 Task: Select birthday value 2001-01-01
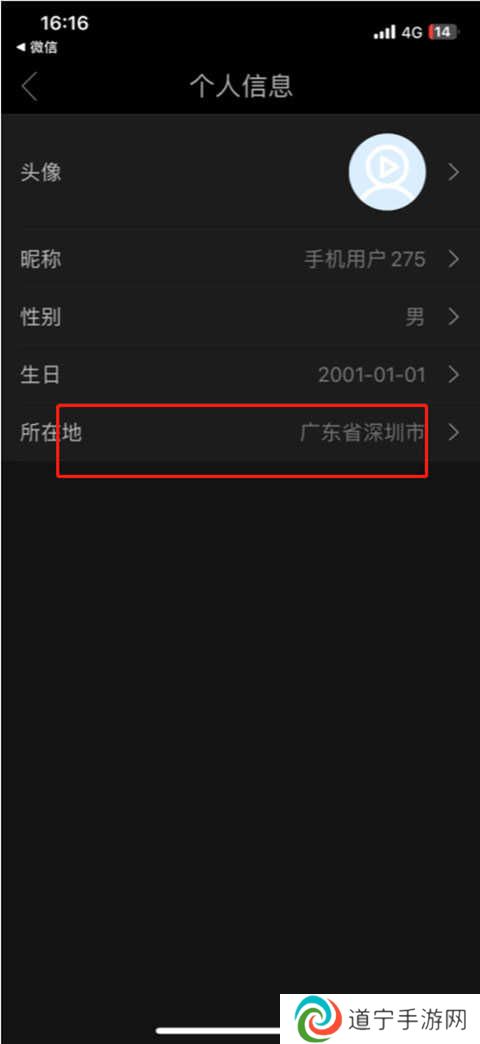pos(371,375)
